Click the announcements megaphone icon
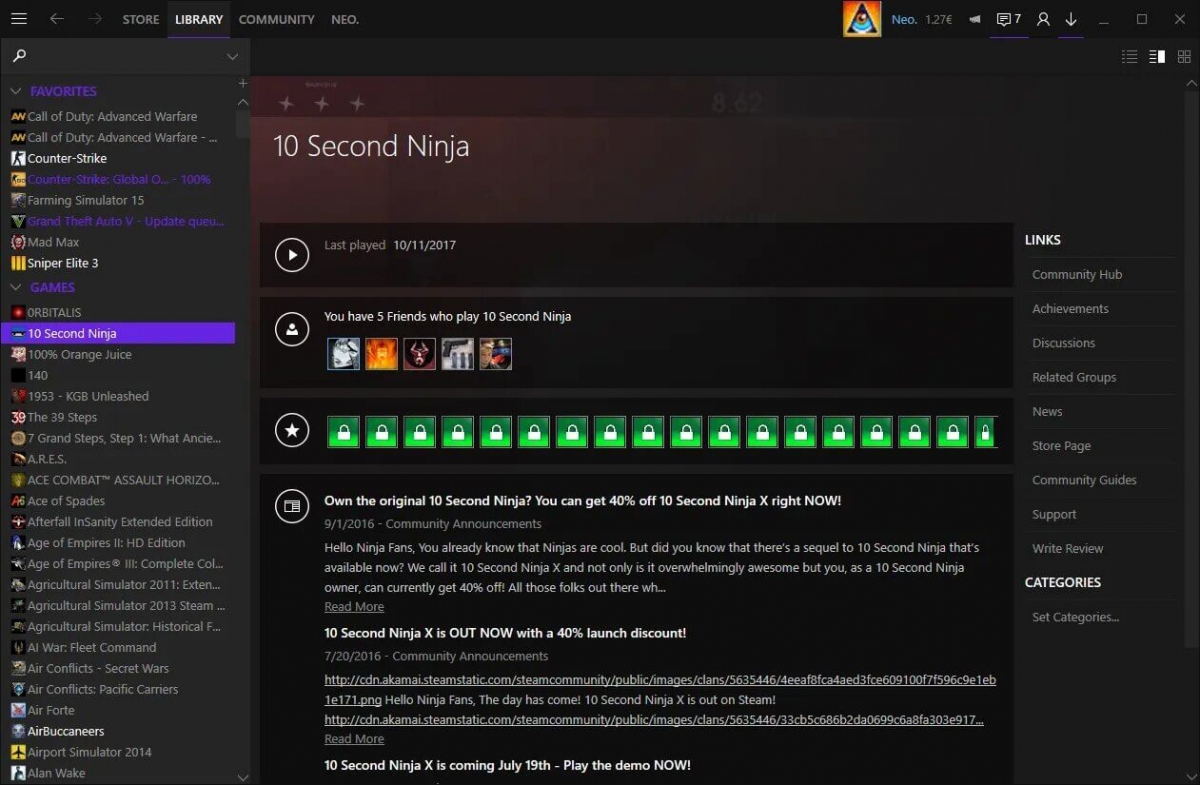The height and width of the screenshot is (785, 1200). 974,19
